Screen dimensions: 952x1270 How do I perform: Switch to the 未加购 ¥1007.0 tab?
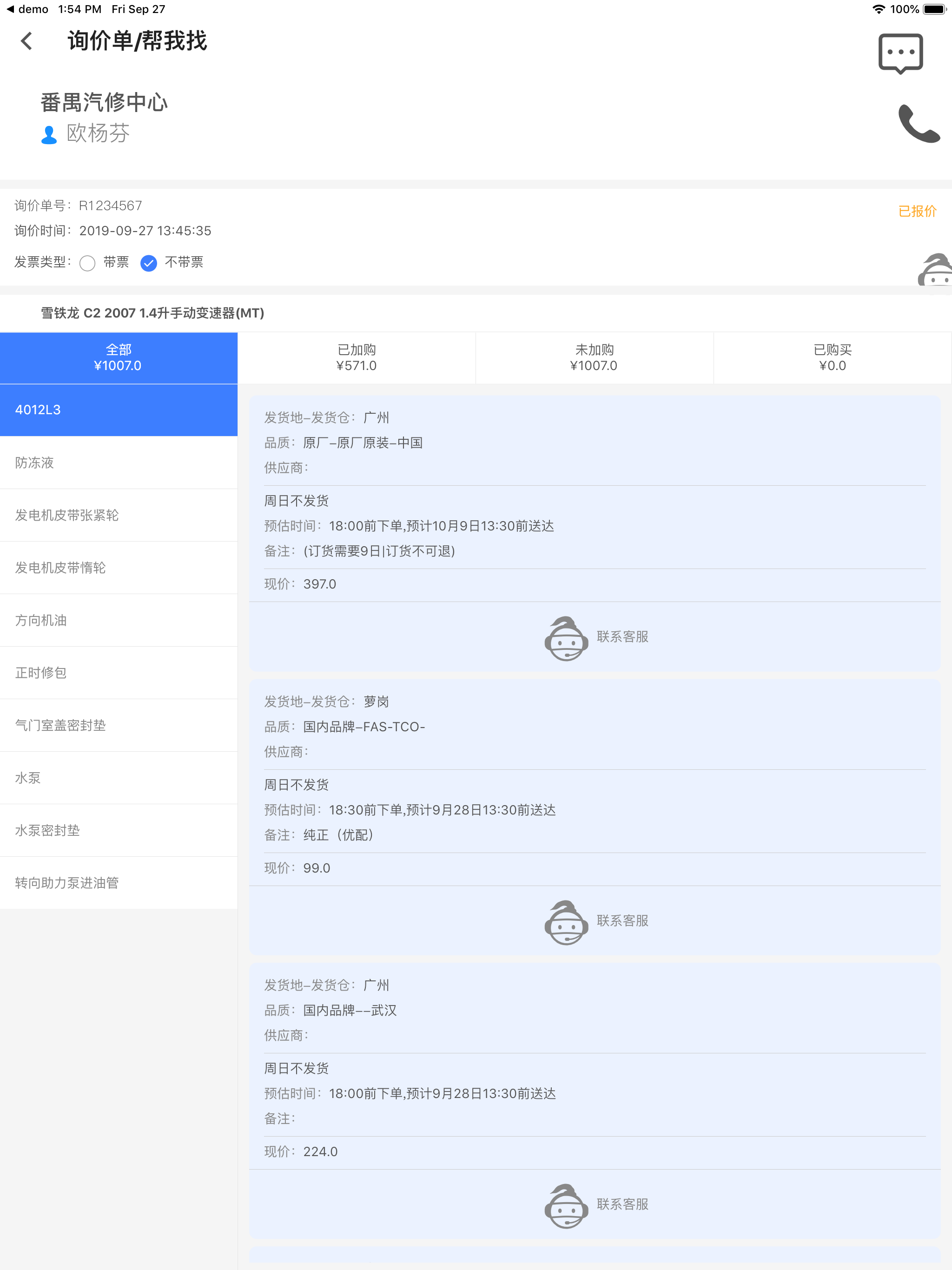click(x=594, y=357)
